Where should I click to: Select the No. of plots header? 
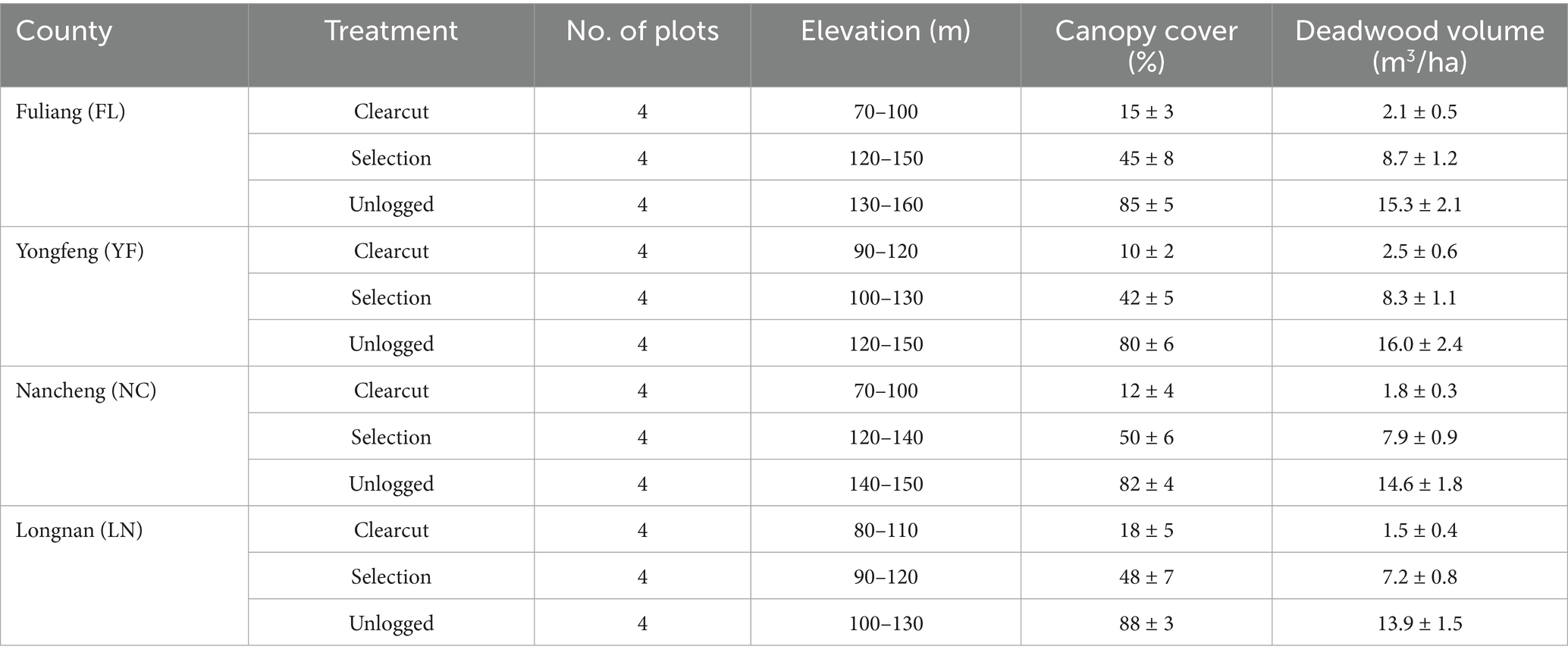[642, 31]
